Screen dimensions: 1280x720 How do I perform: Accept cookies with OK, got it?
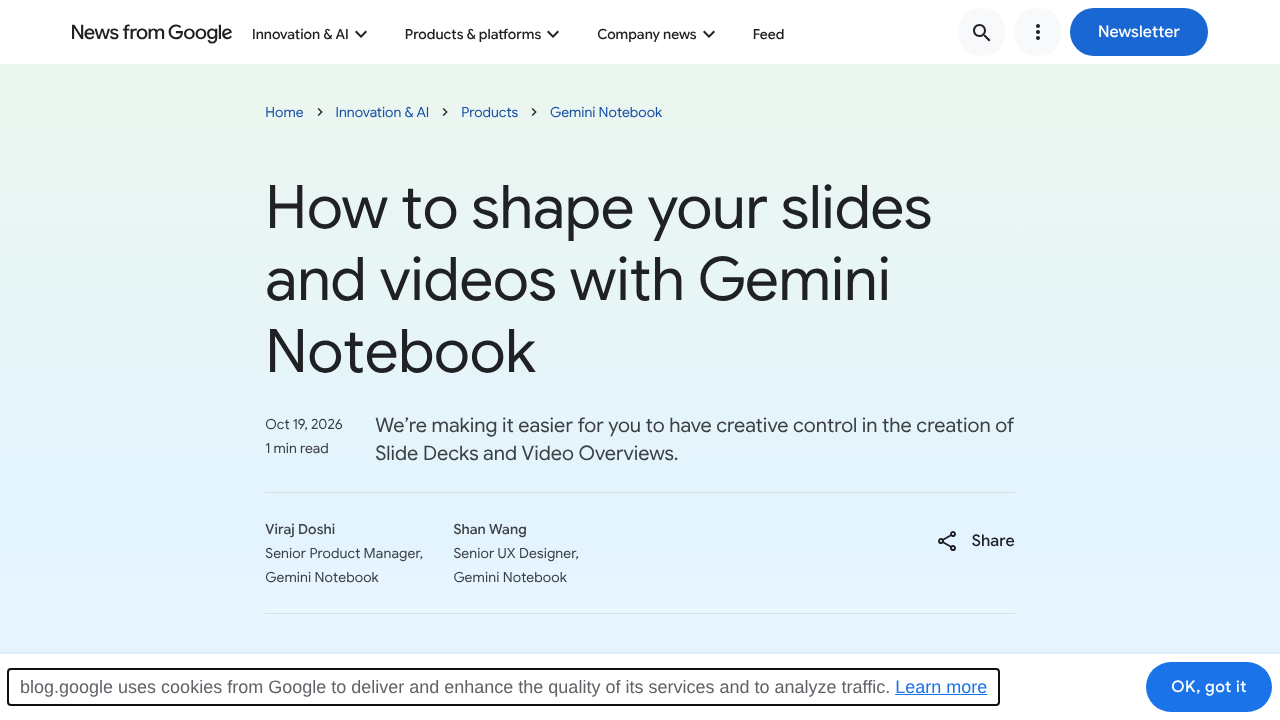click(1209, 687)
